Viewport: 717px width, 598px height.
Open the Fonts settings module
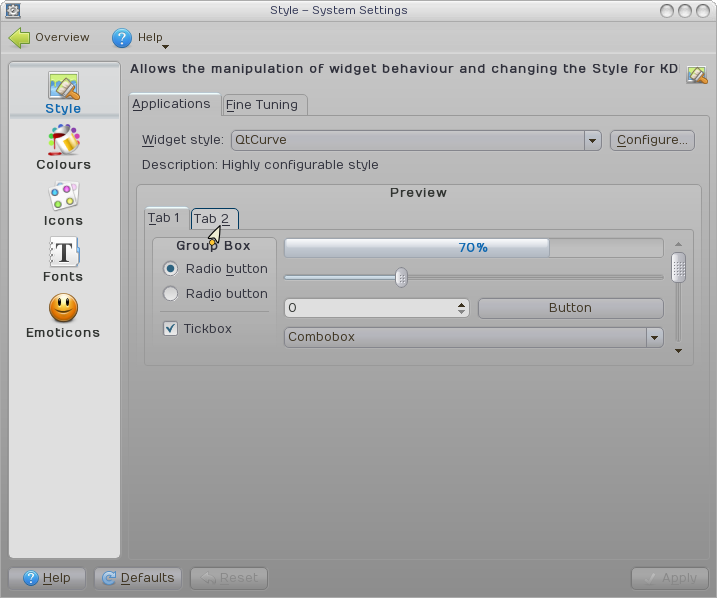tap(64, 260)
